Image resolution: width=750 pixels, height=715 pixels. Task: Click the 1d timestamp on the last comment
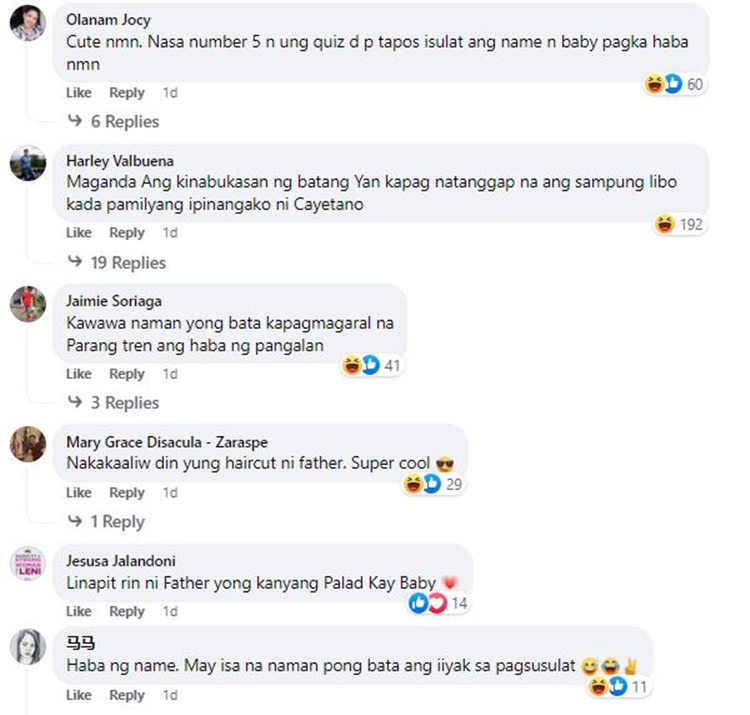click(170, 695)
